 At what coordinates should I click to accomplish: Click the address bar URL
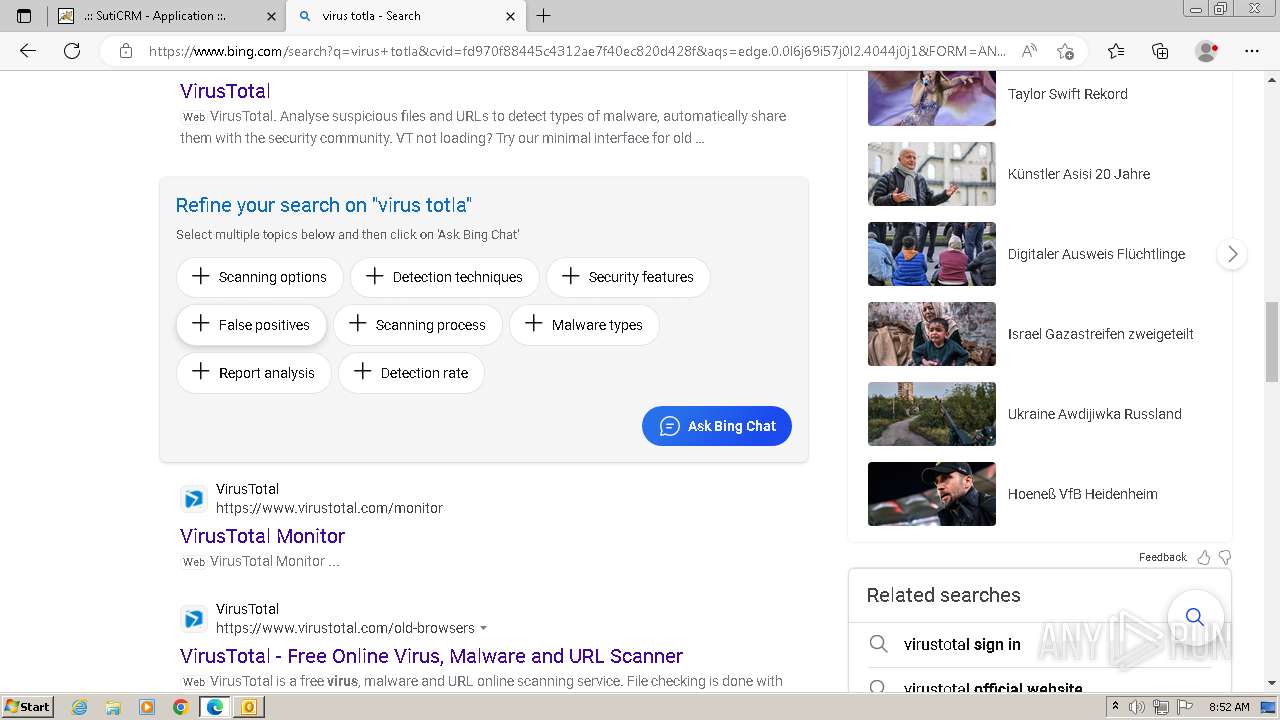pyautogui.click(x=577, y=51)
